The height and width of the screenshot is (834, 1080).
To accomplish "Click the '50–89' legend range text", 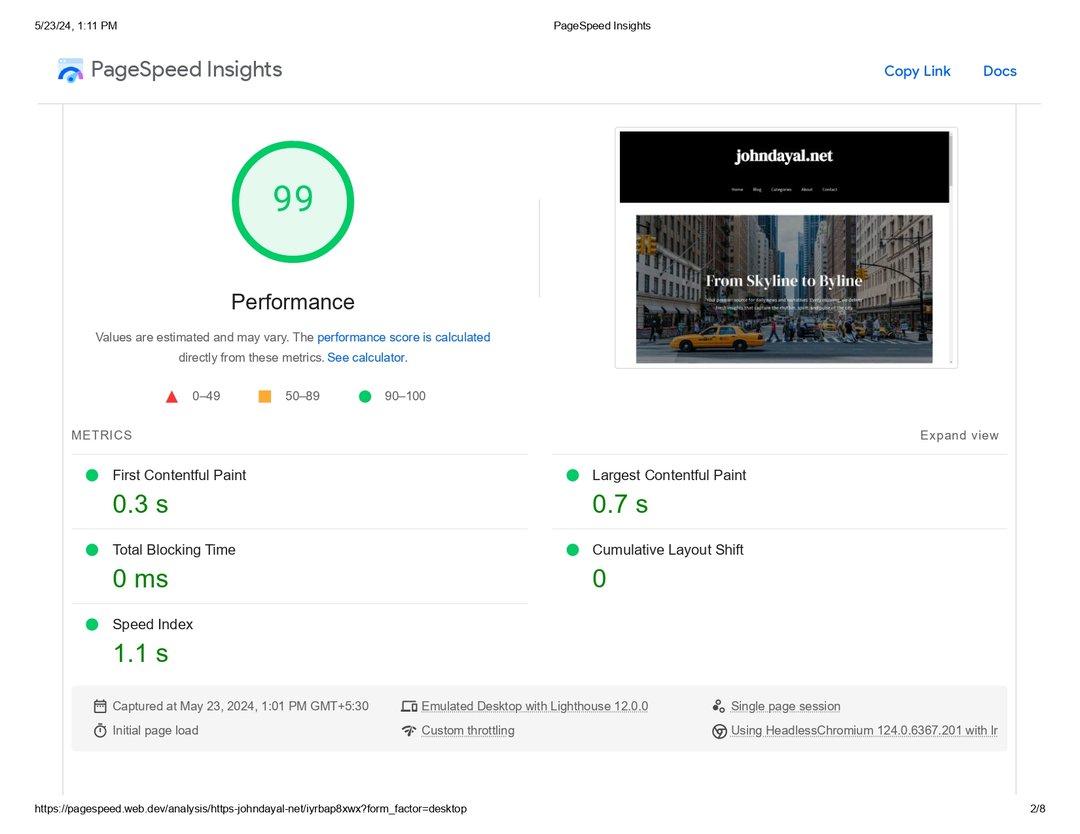I will (x=302, y=396).
